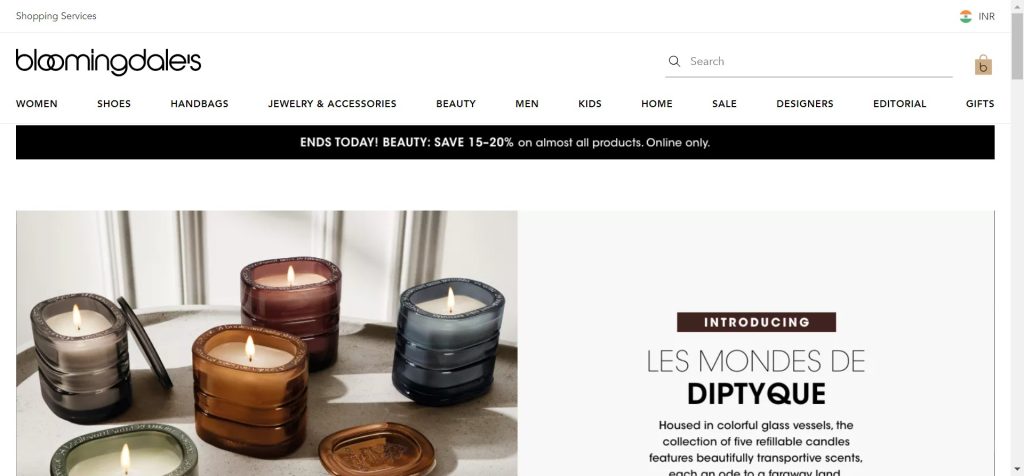Viewport: 1024px width, 476px height.
Task: Open the Shoes menu
Action: (114, 104)
